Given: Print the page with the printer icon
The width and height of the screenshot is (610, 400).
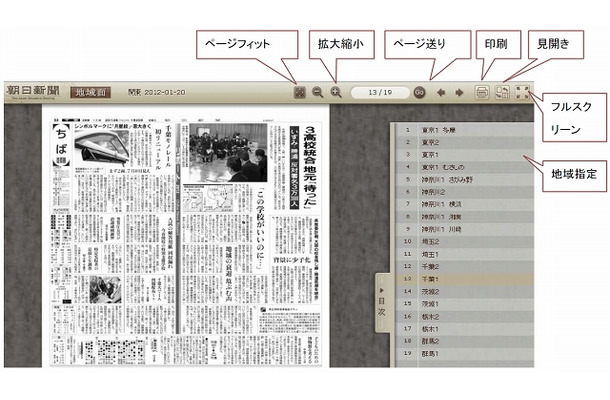Looking at the screenshot, I should pos(482,92).
